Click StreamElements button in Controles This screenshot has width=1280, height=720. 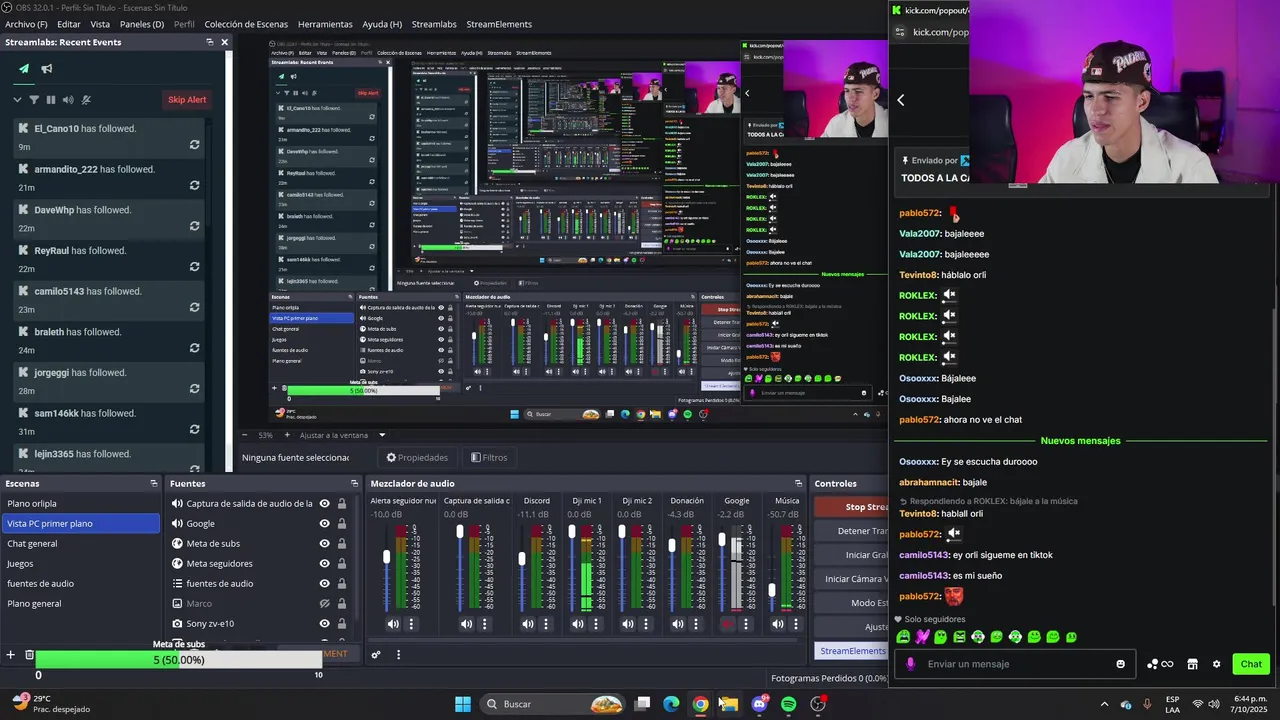coord(851,651)
